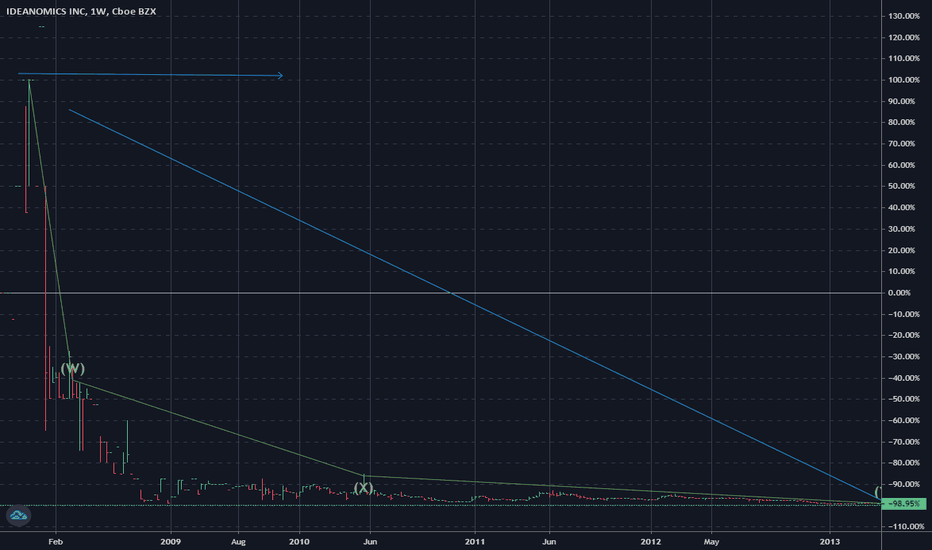
Task: Click the 0.00% price axis label
Action: (899, 293)
